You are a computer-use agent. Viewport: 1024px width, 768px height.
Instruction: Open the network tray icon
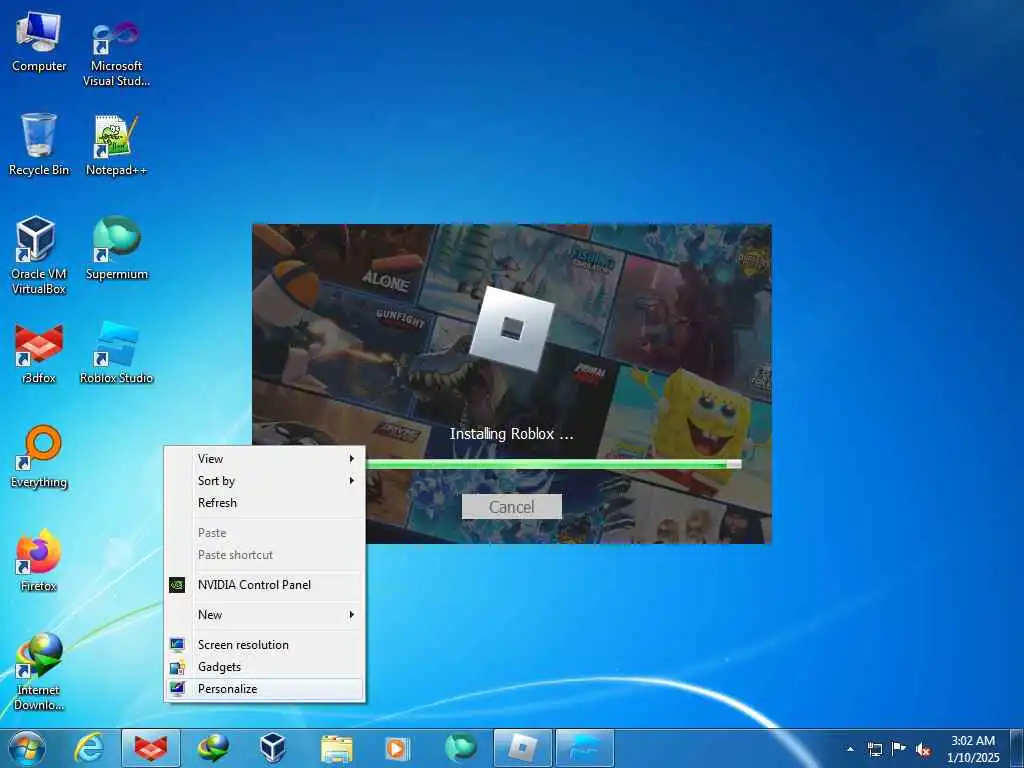(874, 749)
